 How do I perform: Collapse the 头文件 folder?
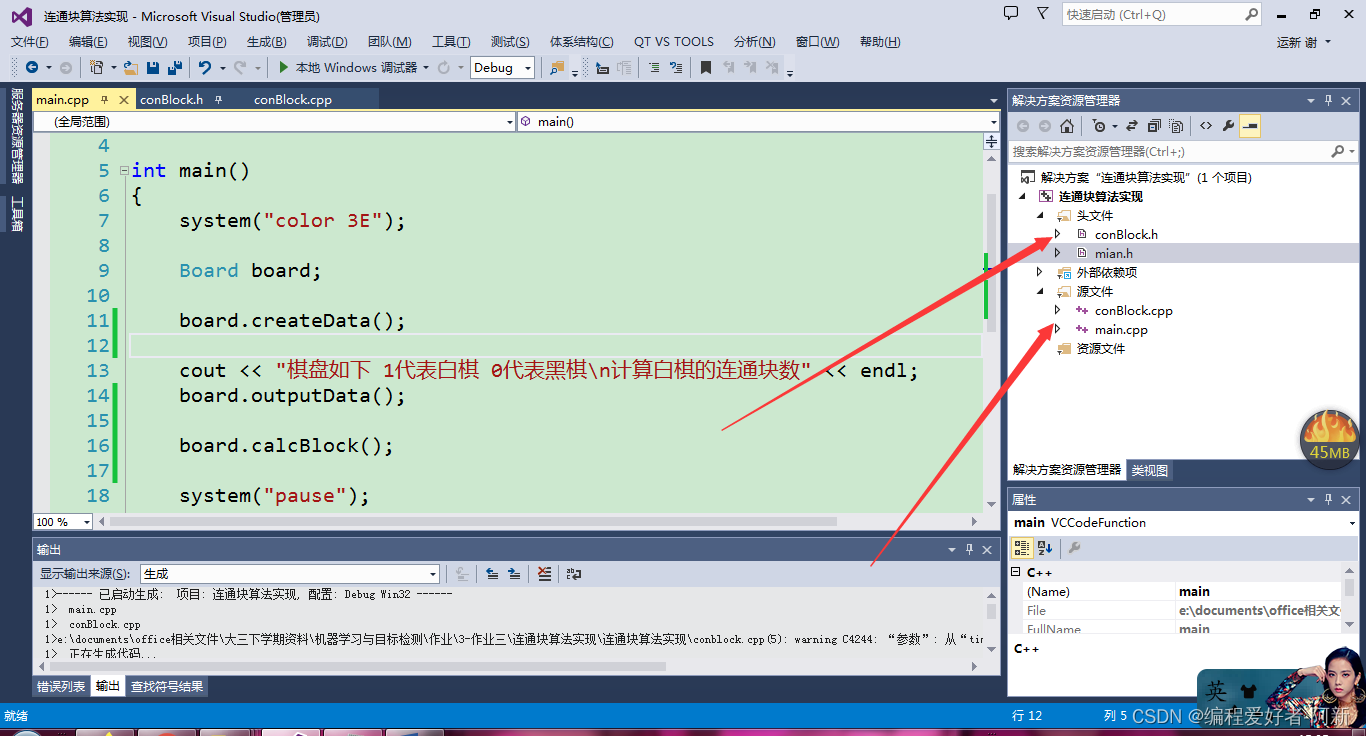[1039, 215]
